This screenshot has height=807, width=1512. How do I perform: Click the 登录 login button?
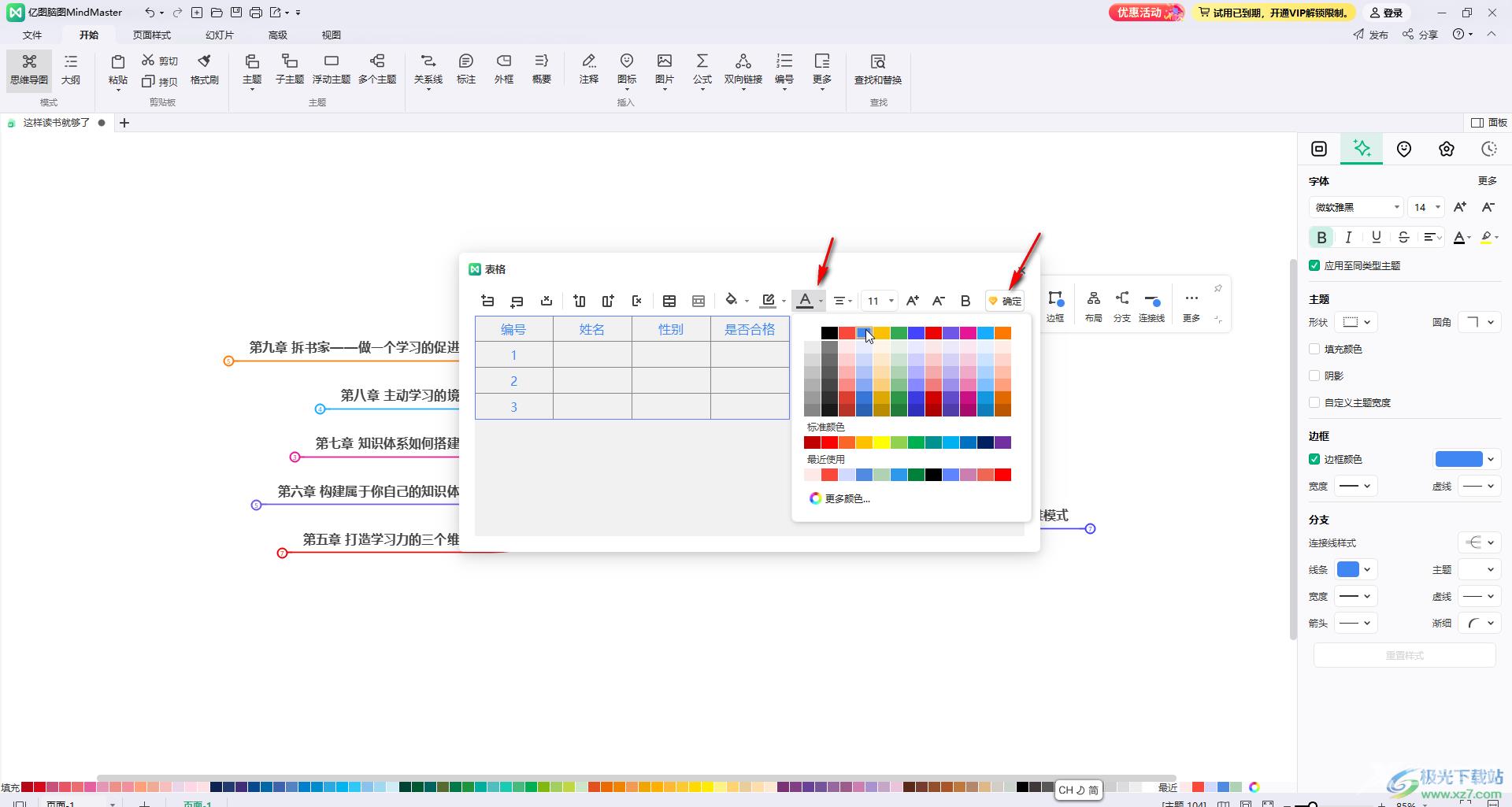click(1386, 13)
